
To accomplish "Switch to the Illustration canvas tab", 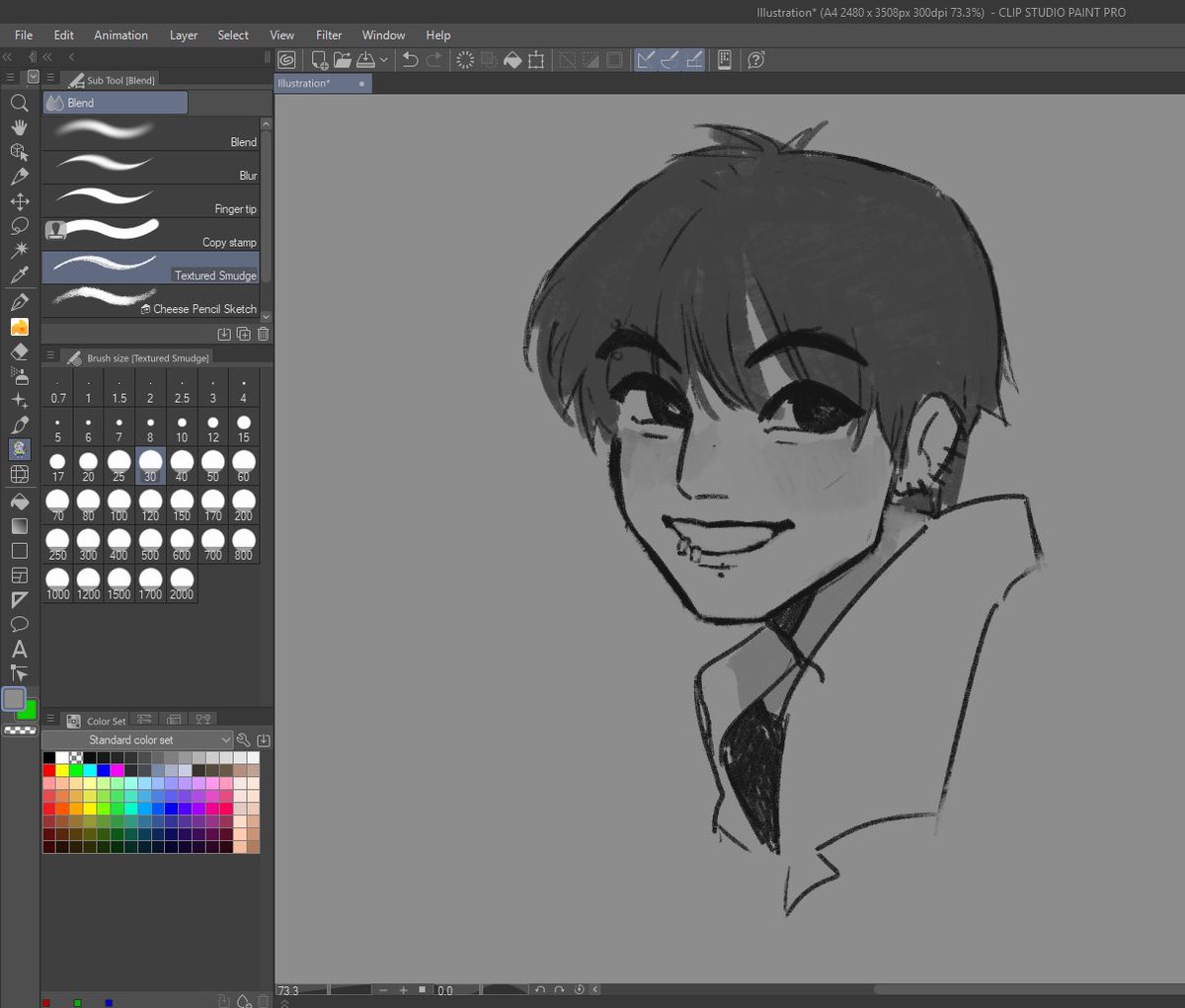I will point(323,84).
